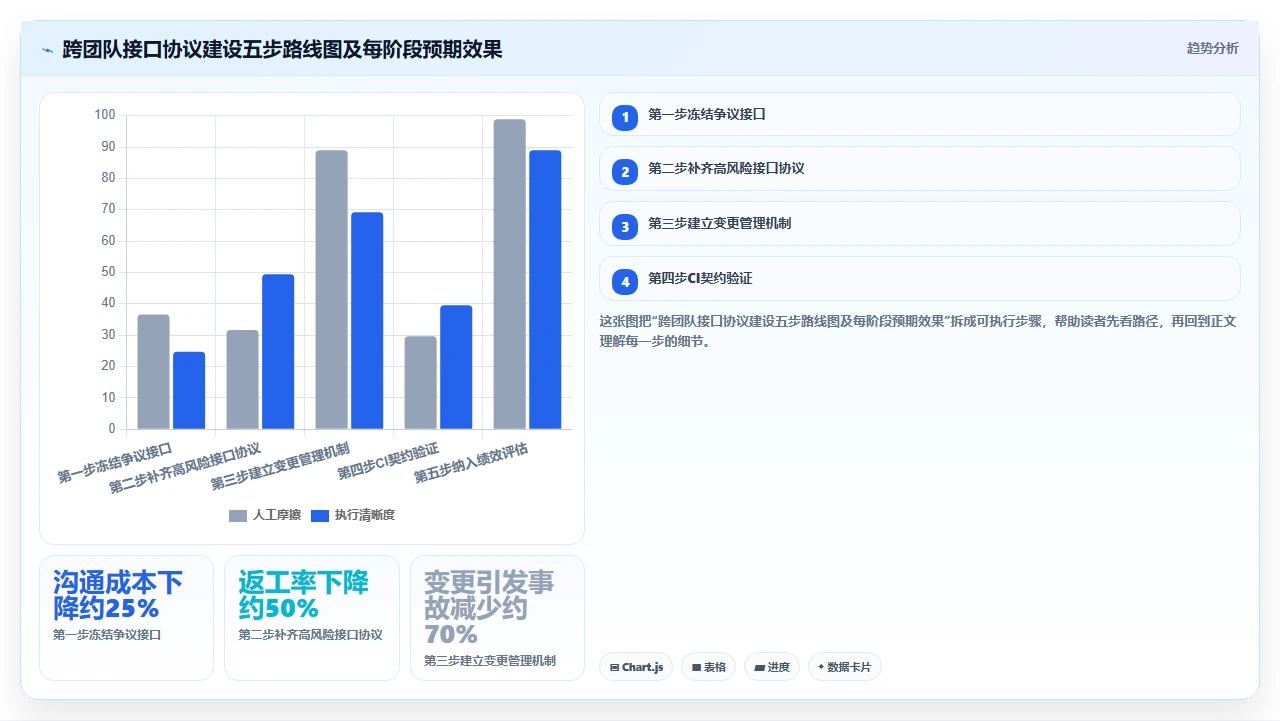
Task: Click the blue bar for 第二步补齐高风险接口协议
Action: coord(278,352)
